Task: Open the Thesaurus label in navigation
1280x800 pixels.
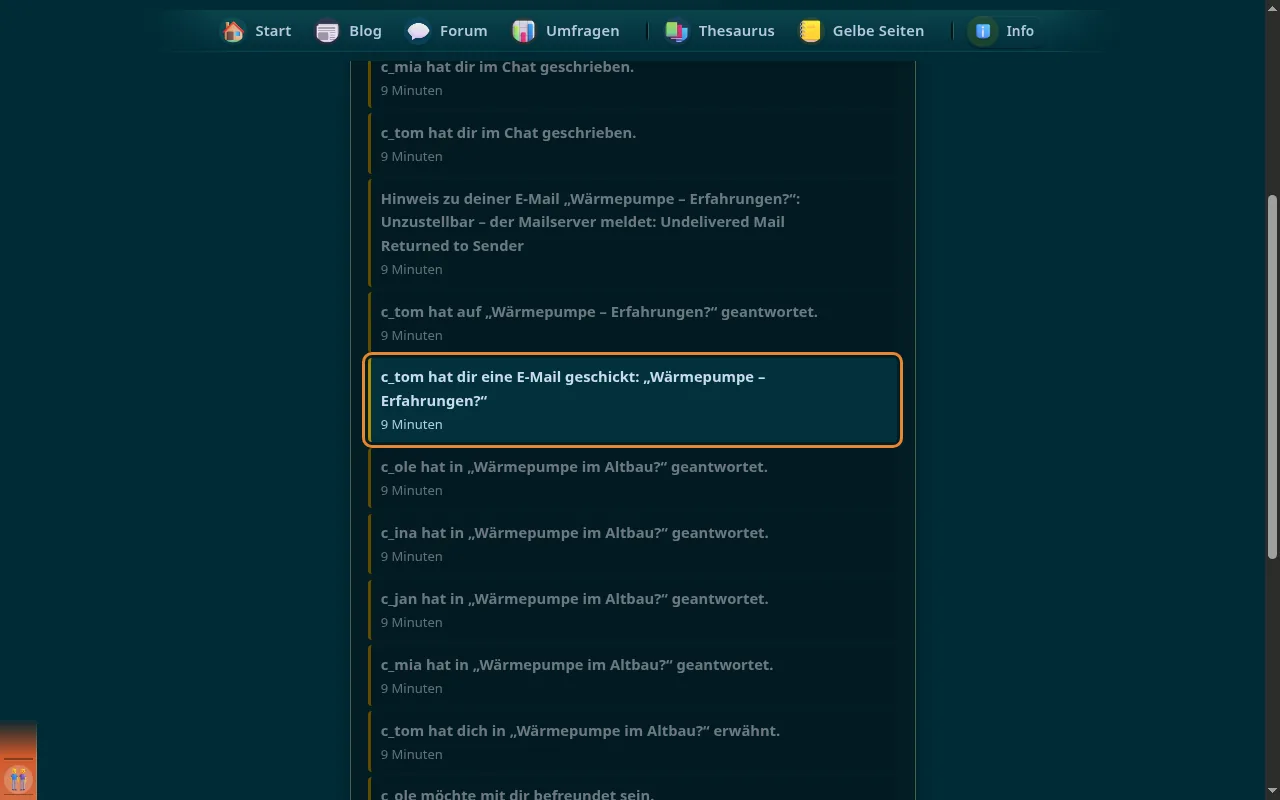Action: (x=736, y=31)
